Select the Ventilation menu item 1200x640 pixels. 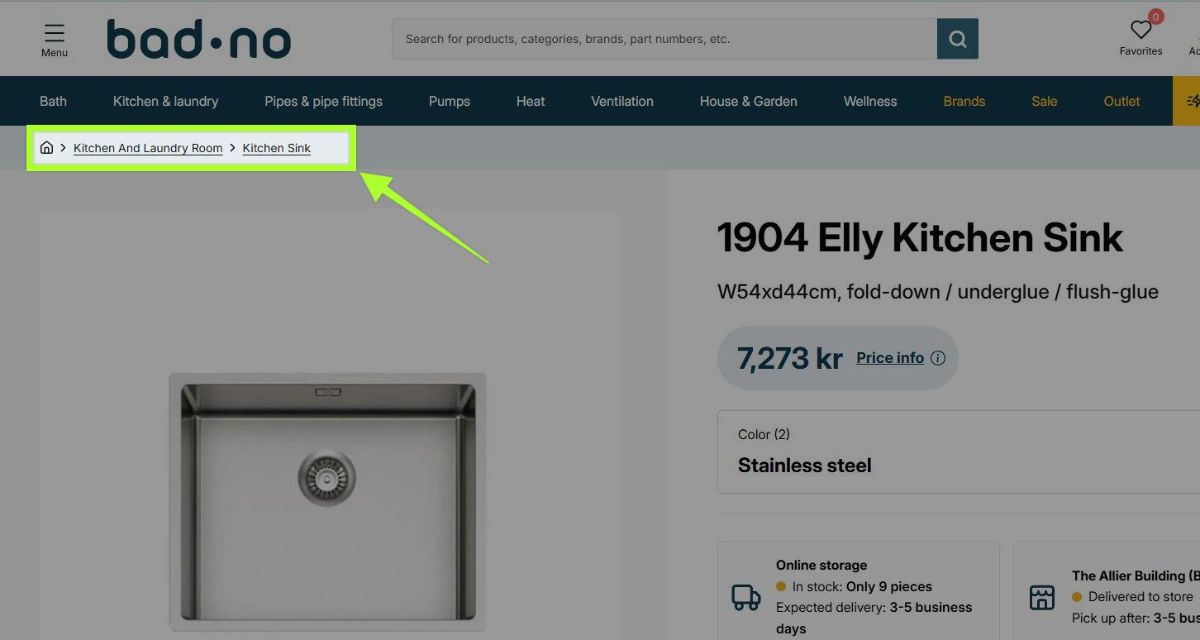coord(622,101)
